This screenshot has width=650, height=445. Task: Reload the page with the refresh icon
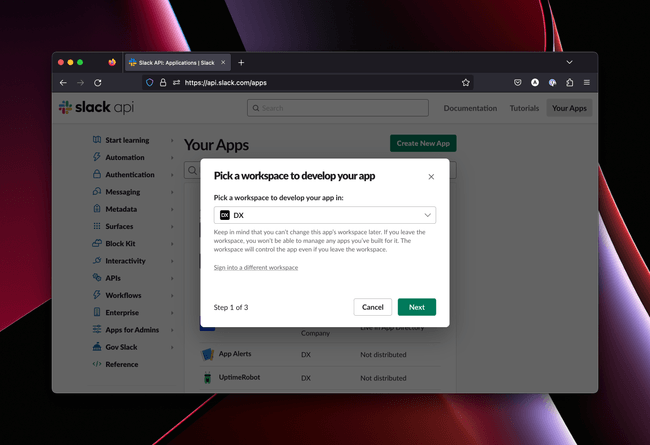tap(98, 83)
